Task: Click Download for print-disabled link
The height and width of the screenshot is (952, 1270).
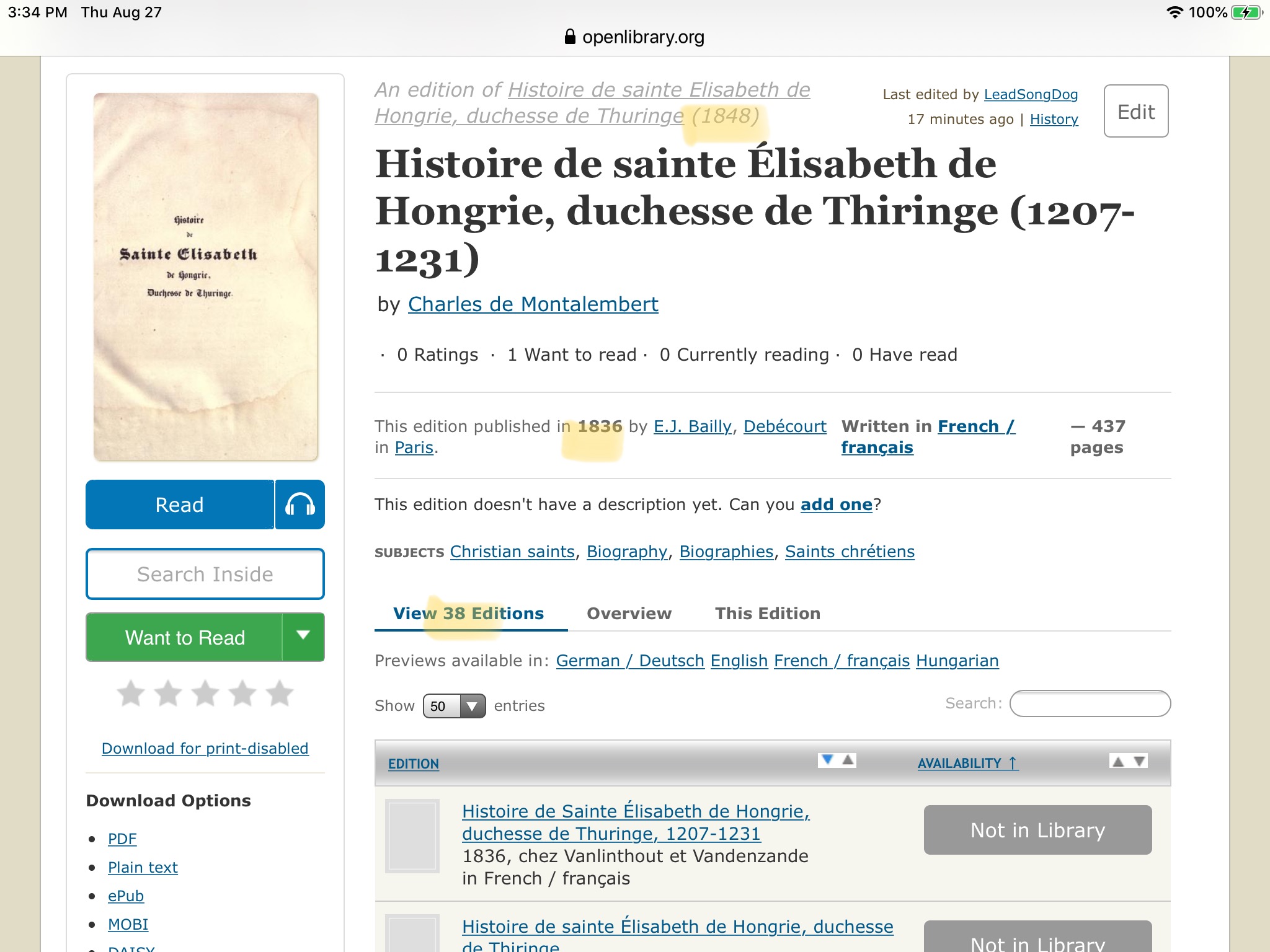Action: [205, 749]
